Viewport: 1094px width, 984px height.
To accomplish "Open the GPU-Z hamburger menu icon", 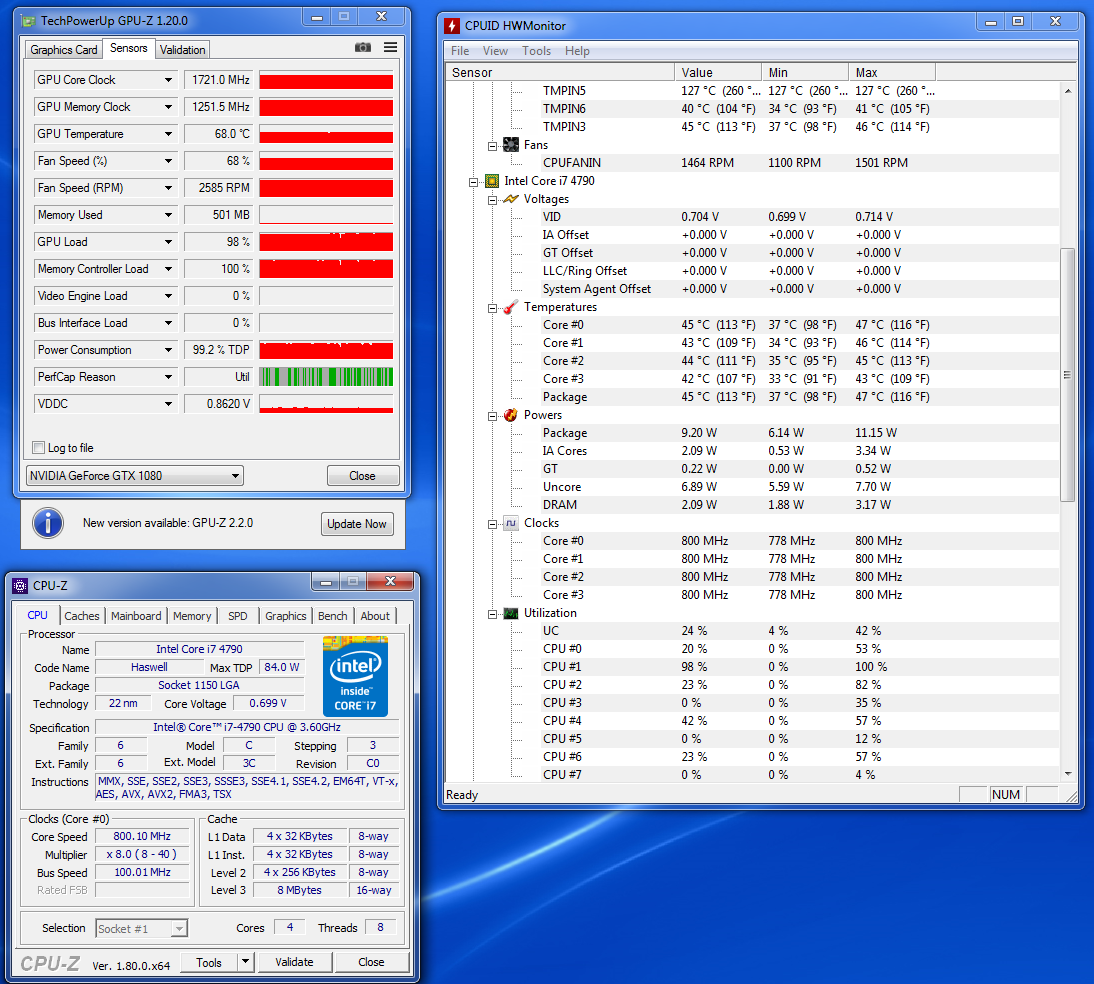I will click(391, 47).
